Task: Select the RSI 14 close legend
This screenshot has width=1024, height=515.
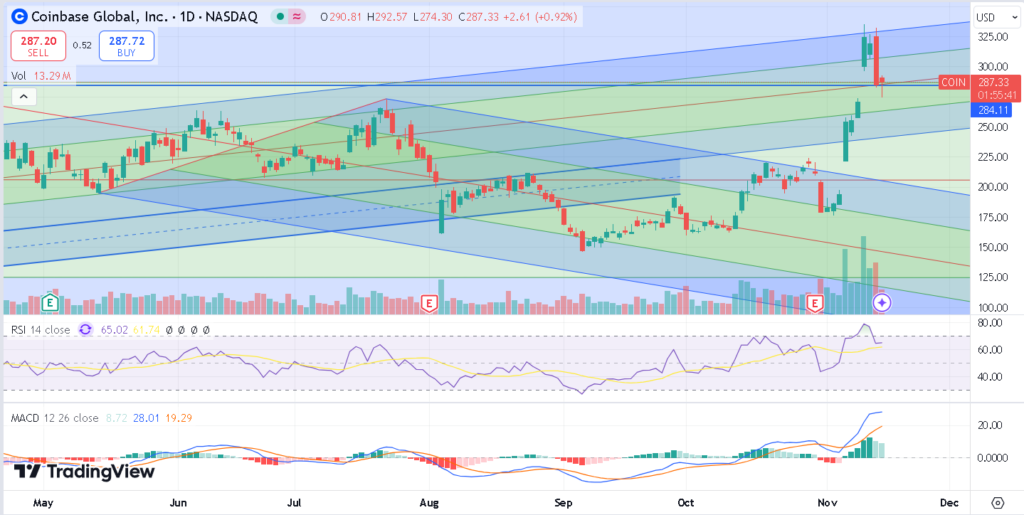Action: coord(40,330)
